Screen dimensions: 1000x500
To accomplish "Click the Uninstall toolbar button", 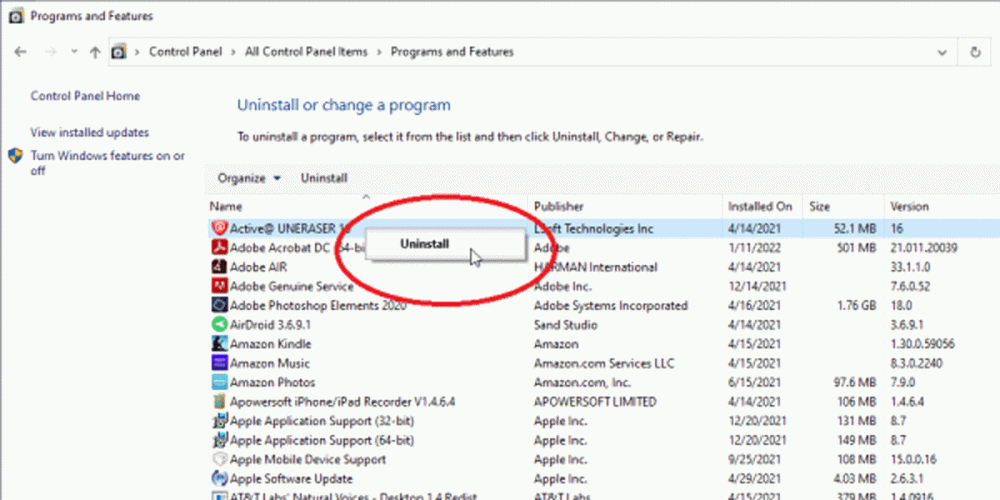I will (x=324, y=178).
